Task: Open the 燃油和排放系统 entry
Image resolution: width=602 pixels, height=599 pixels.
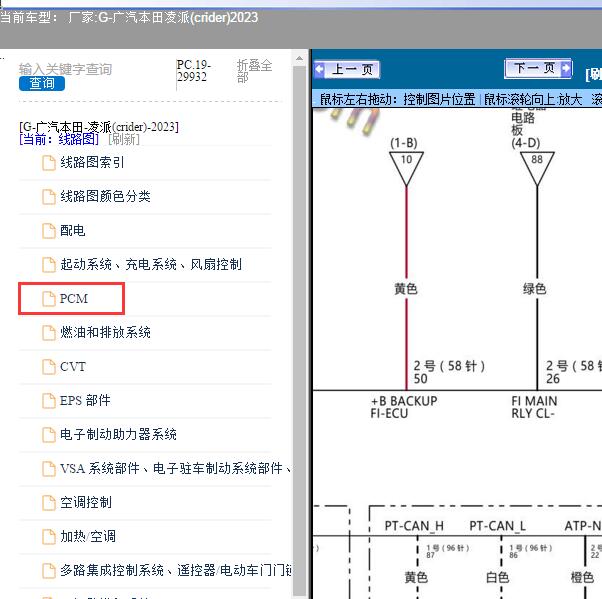Action: (x=105, y=332)
